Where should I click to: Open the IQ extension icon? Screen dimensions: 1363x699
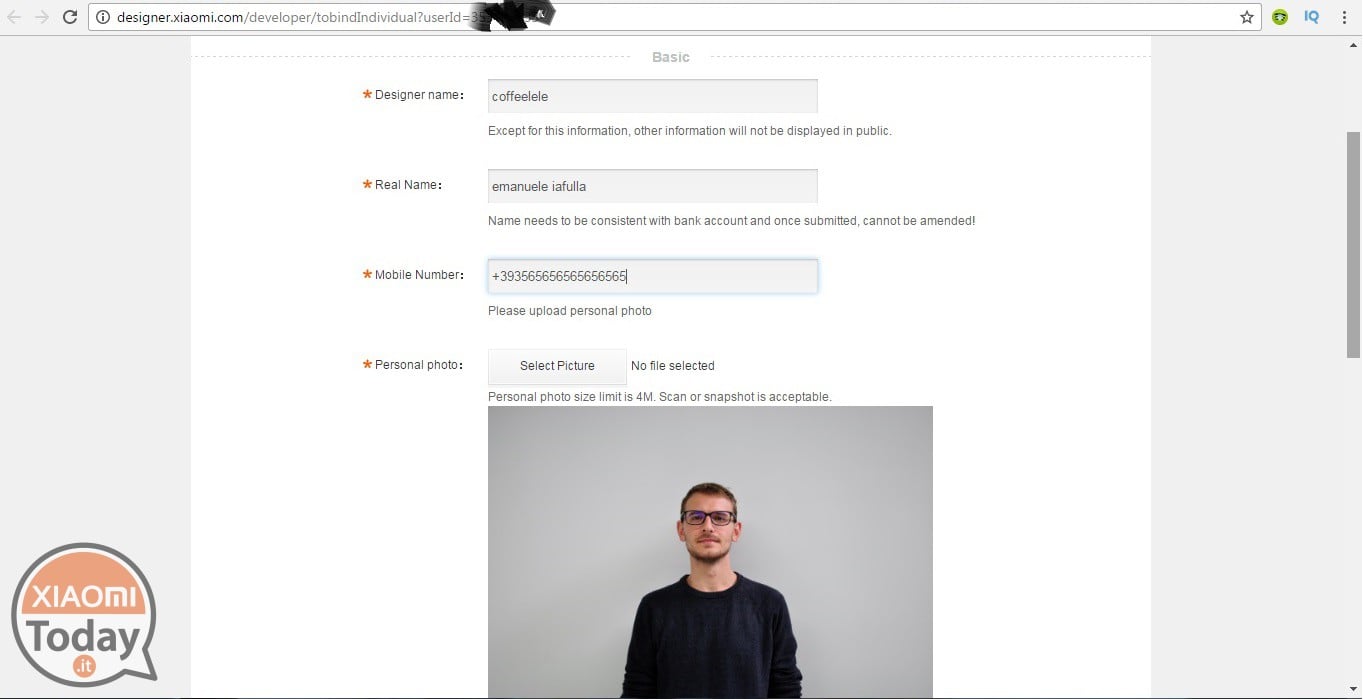1311,17
